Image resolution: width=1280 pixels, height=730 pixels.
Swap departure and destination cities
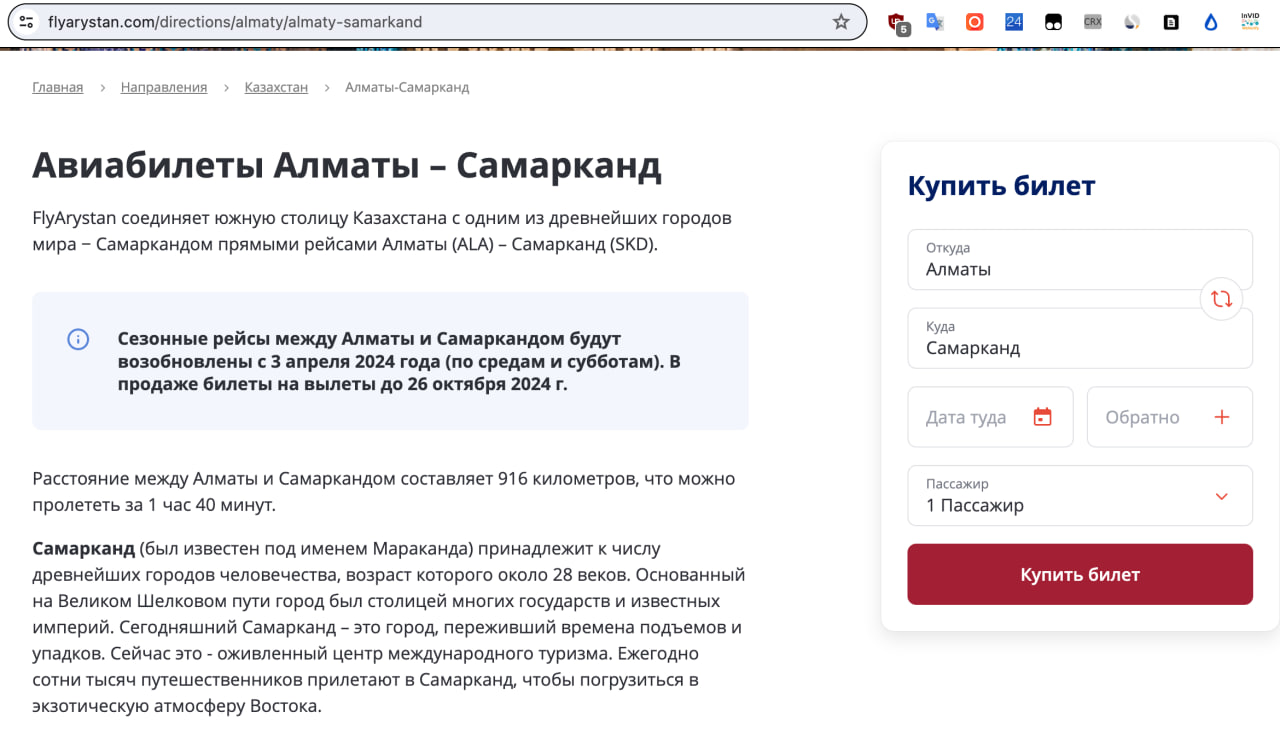coord(1221,299)
